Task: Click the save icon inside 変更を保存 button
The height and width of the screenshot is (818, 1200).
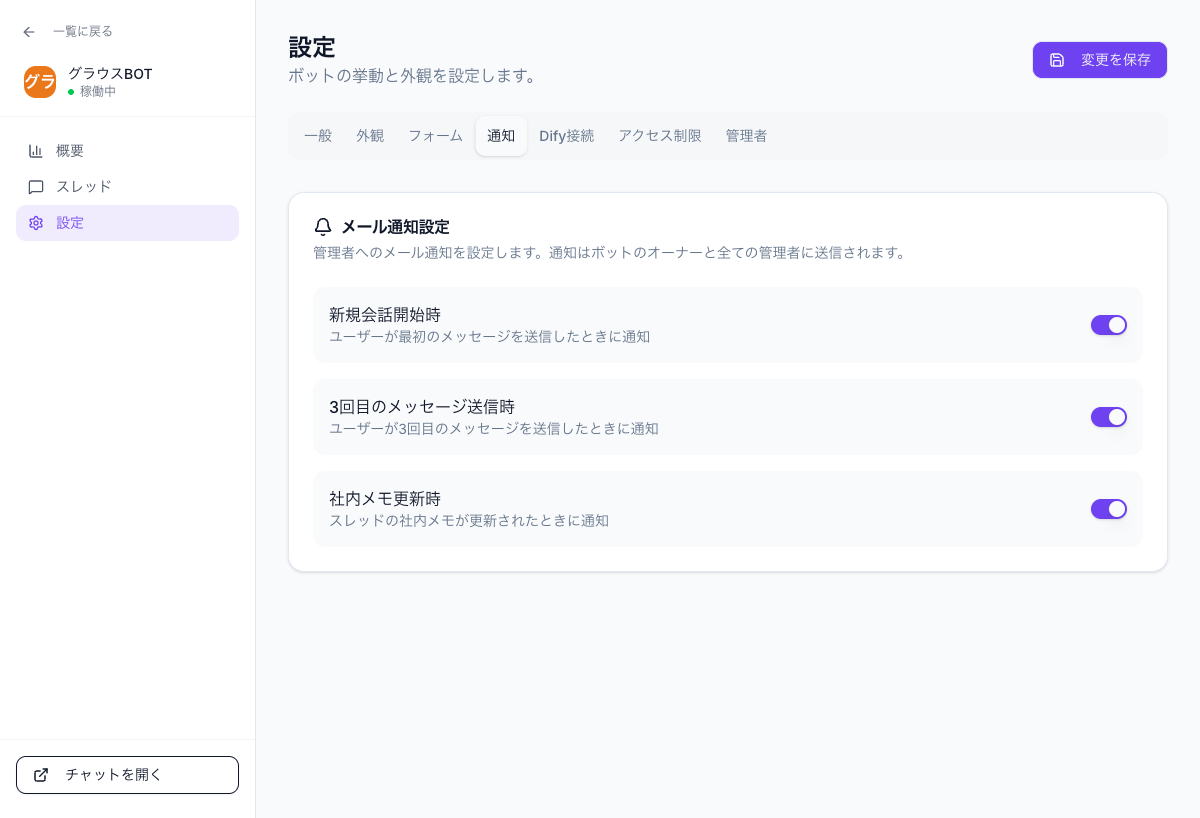Action: pos(1057,59)
